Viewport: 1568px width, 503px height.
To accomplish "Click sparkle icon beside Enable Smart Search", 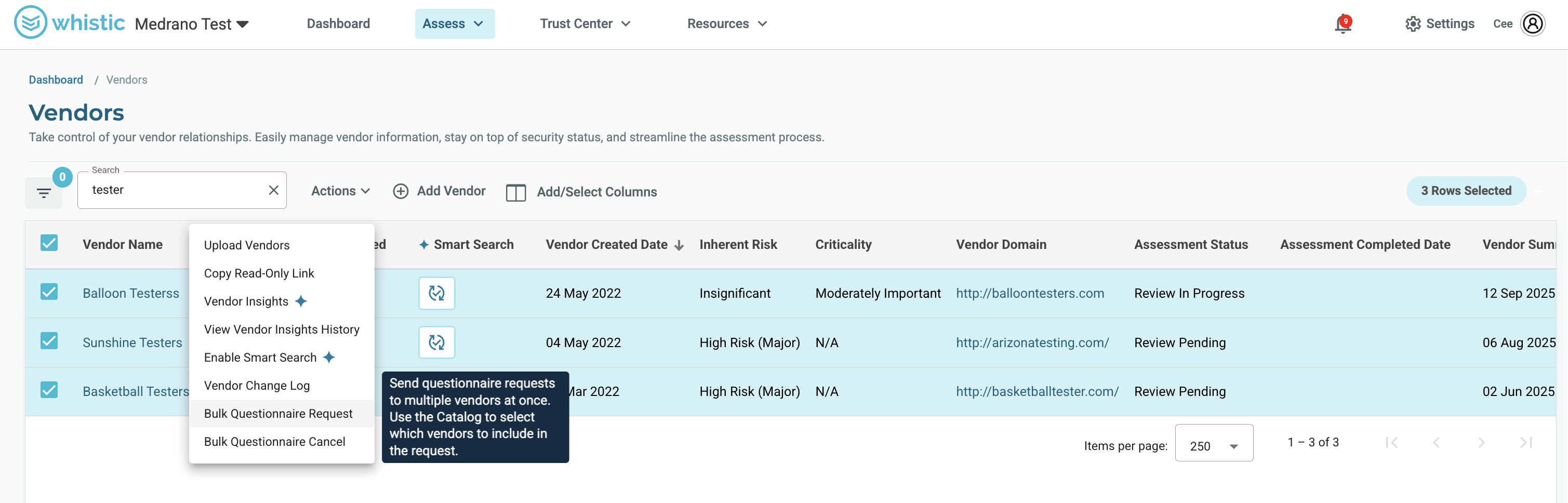I will click(x=329, y=357).
